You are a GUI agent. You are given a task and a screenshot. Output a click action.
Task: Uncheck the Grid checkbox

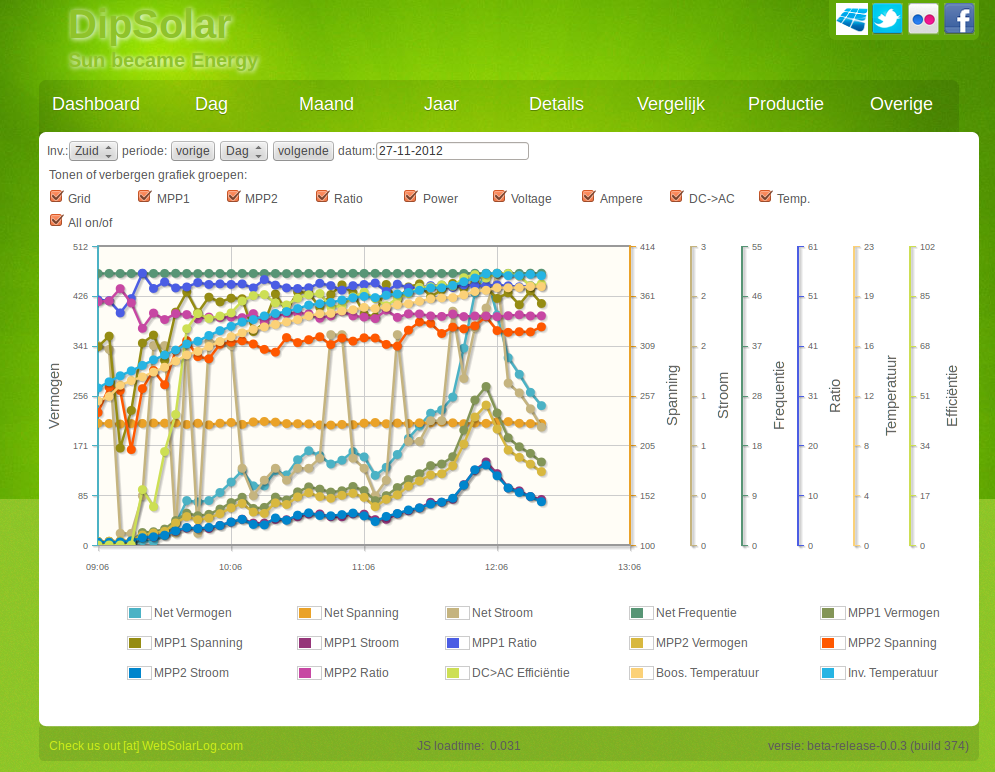point(56,196)
